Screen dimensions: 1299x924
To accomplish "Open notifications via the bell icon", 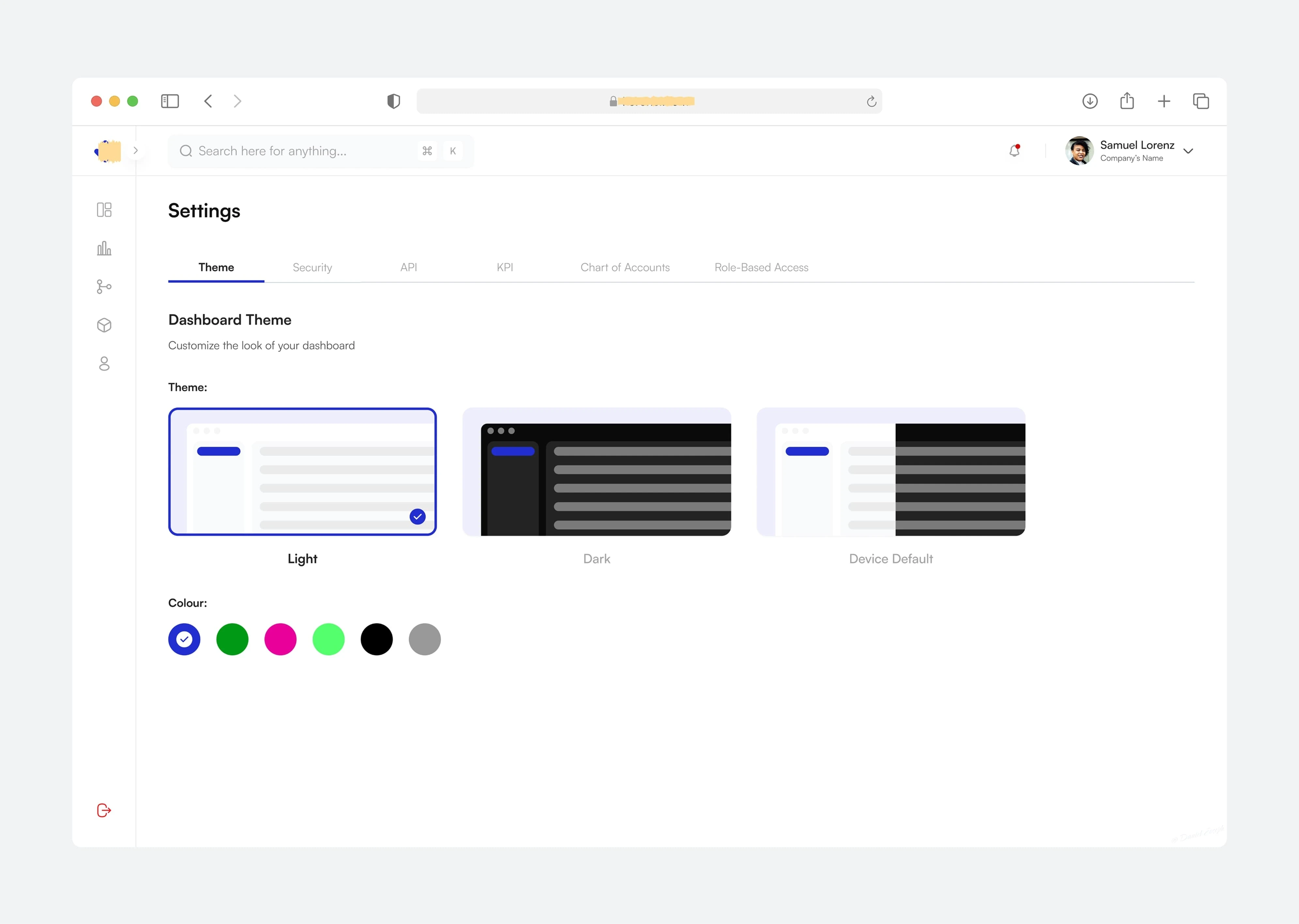I will tap(1014, 150).
